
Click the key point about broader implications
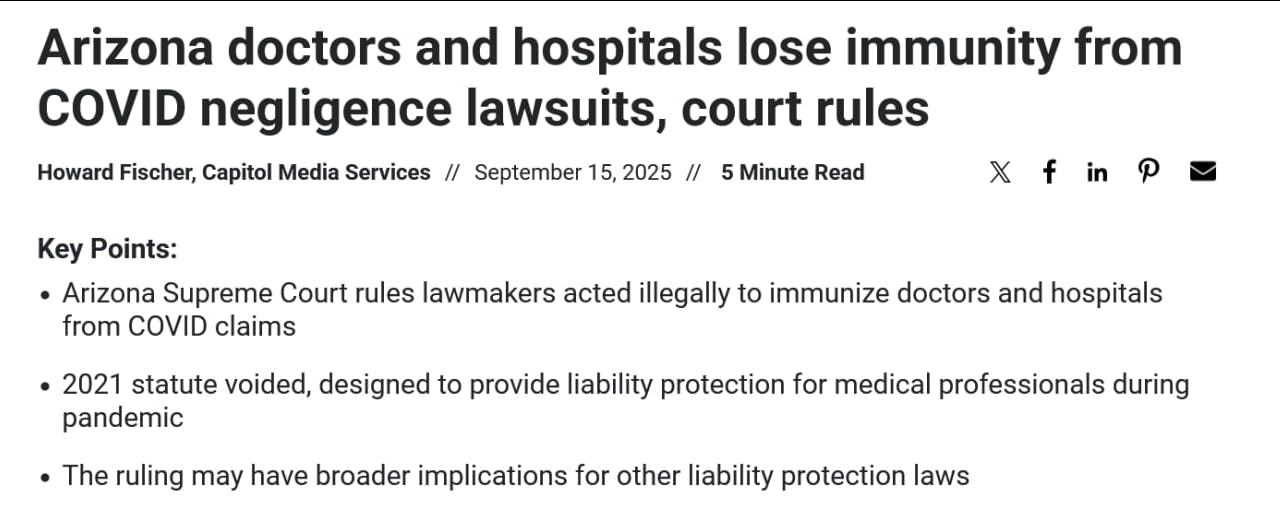point(515,475)
